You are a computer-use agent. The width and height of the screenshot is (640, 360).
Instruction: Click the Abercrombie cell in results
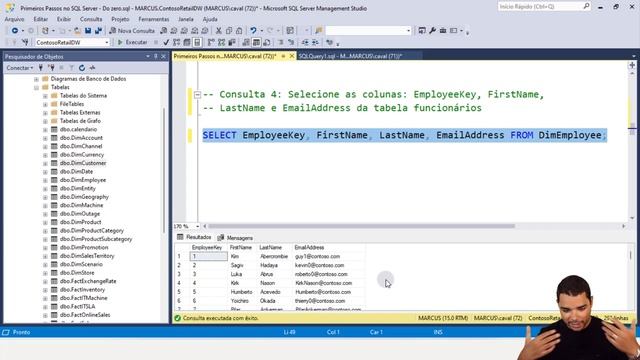pyautogui.click(x=274, y=256)
